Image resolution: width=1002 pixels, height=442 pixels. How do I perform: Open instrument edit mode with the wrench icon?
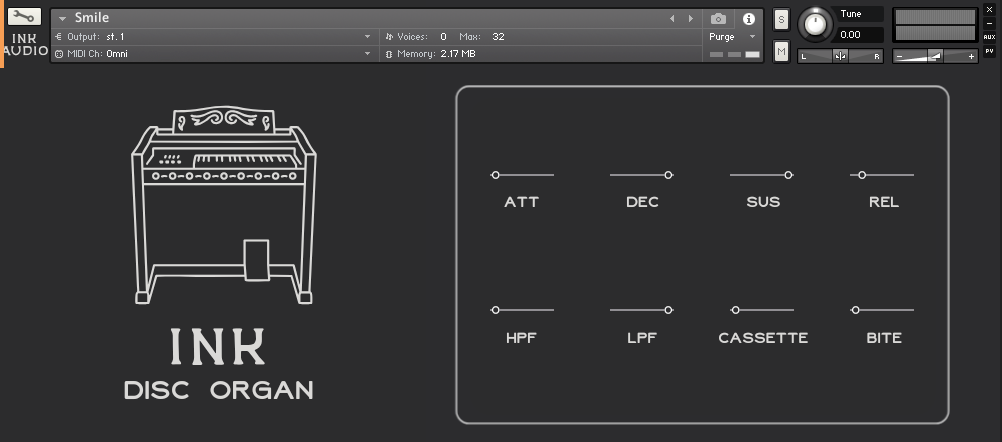(x=25, y=17)
